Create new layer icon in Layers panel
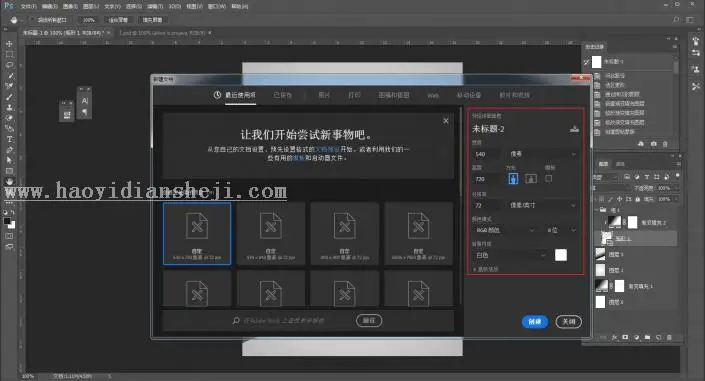The height and width of the screenshot is (381, 705). [658, 337]
